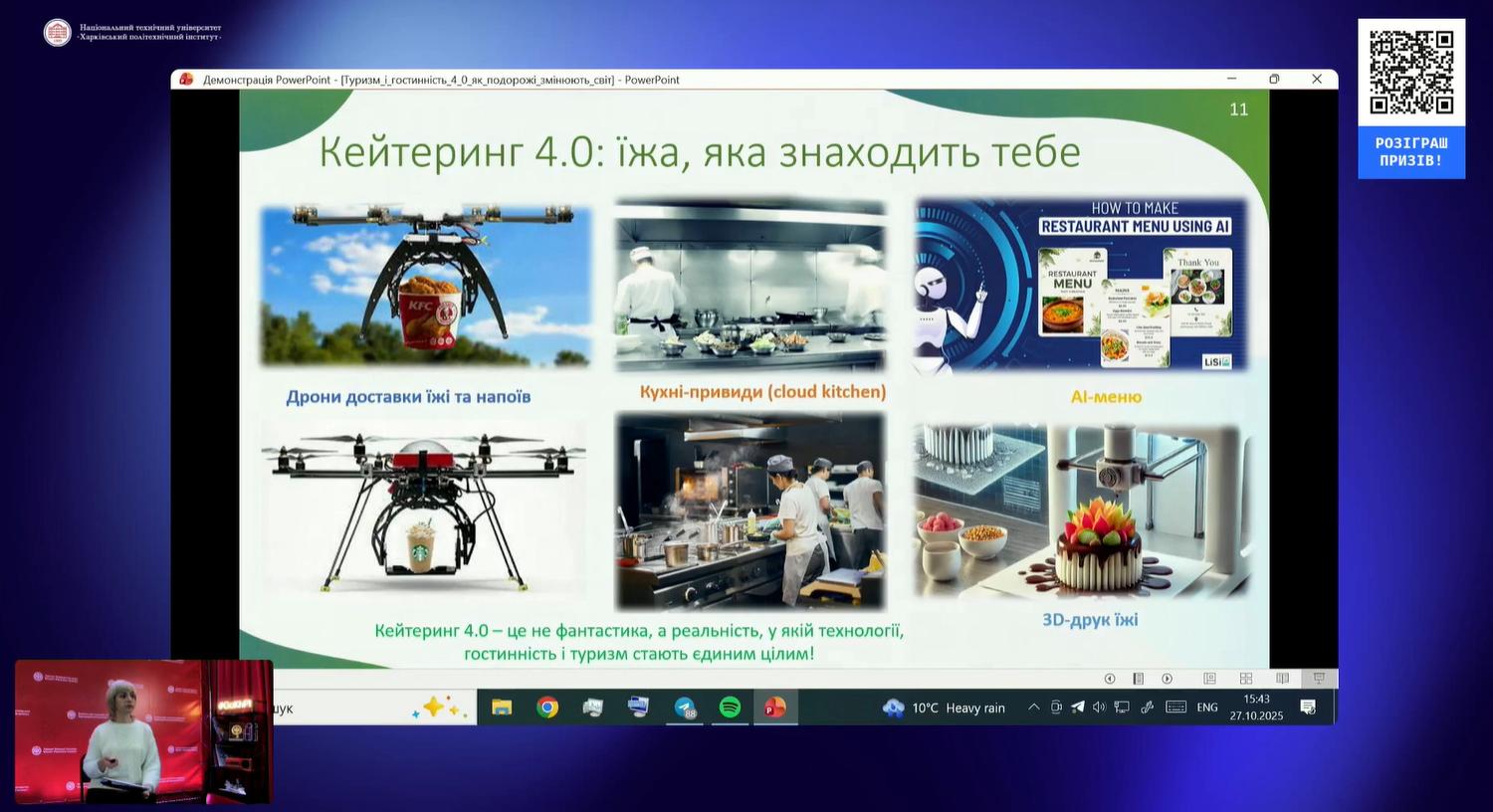Image resolution: width=1493 pixels, height=812 pixels.
Task: Click the KFC delivery drone image
Action: 426,287
